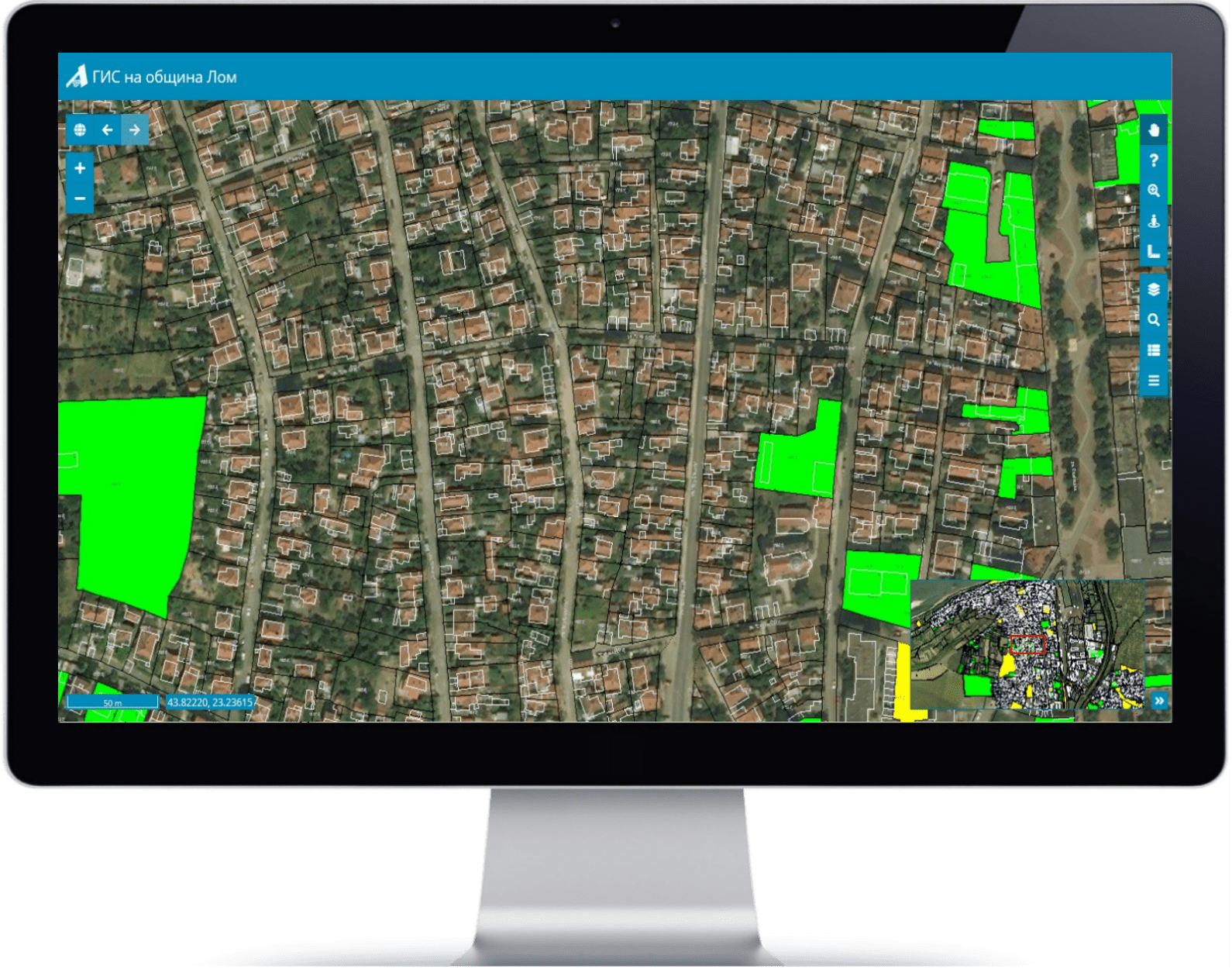The image size is (1232, 969).
Task: Click the 50 m scale bar
Action: (112, 702)
